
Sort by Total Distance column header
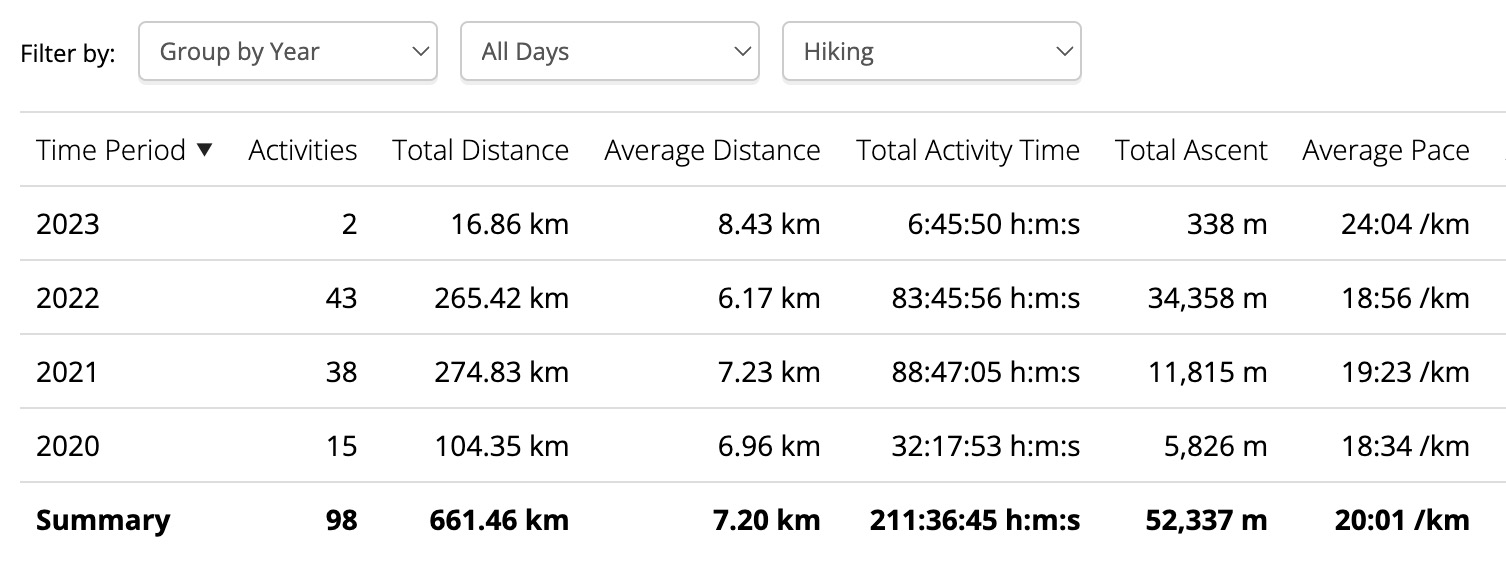(x=480, y=150)
